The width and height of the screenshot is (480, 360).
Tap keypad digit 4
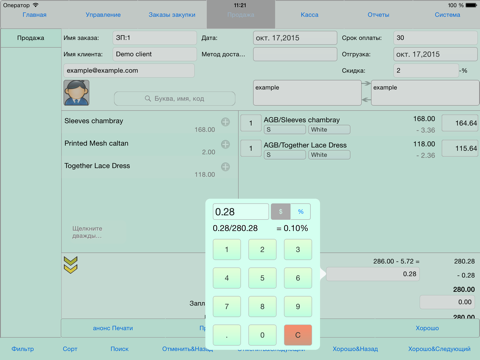pos(227,278)
